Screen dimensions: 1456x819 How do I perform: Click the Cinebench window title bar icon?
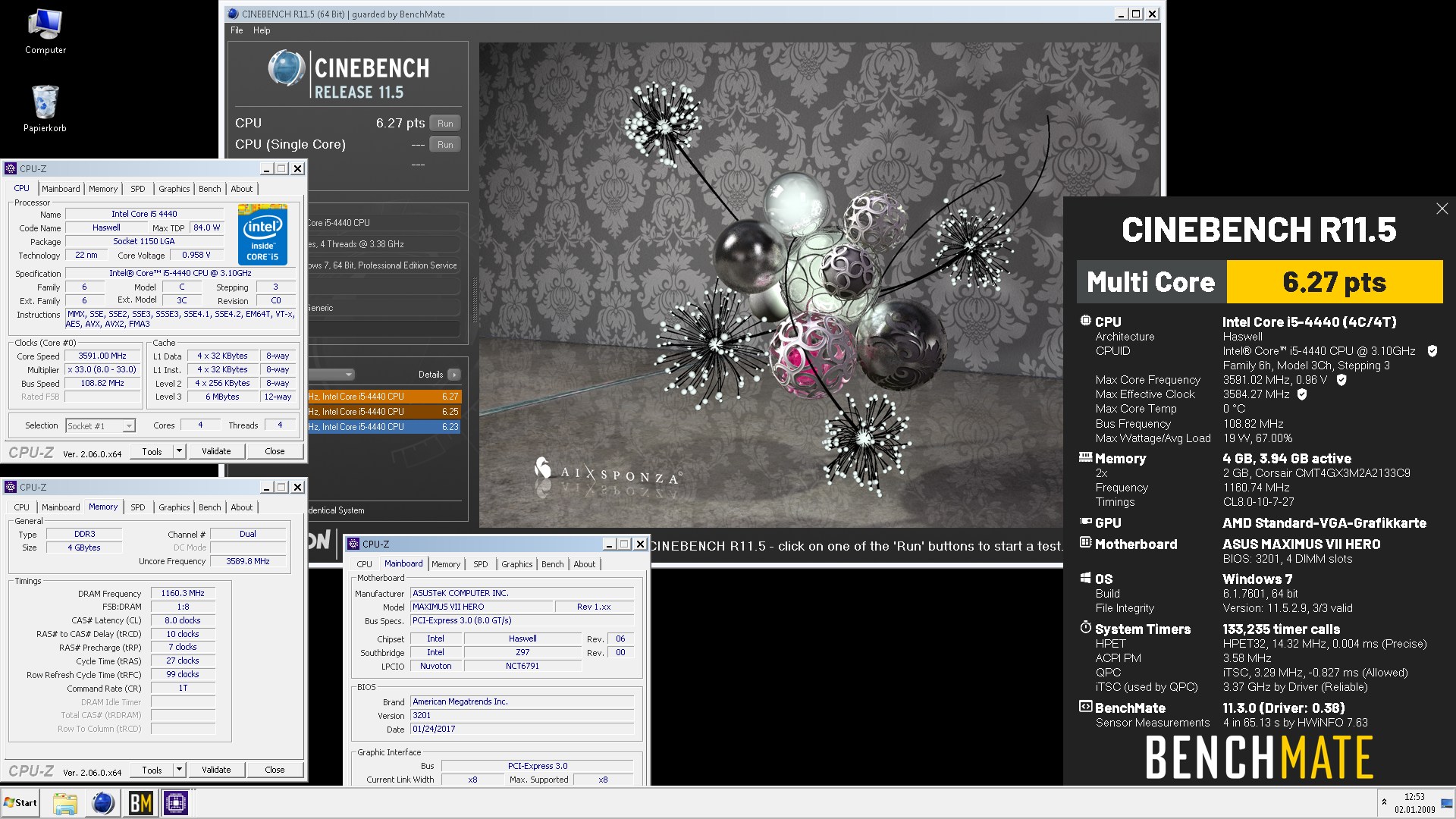coord(233,14)
